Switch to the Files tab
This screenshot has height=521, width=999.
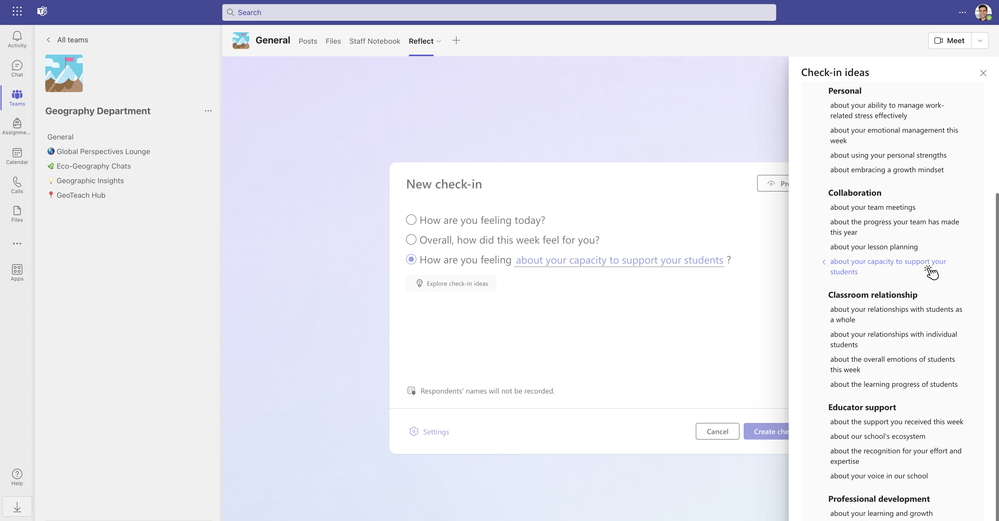333,41
